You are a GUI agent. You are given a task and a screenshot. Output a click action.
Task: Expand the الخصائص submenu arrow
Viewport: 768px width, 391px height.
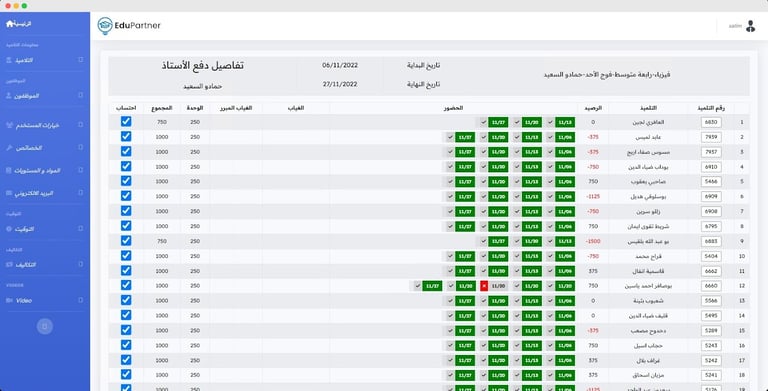point(81,147)
